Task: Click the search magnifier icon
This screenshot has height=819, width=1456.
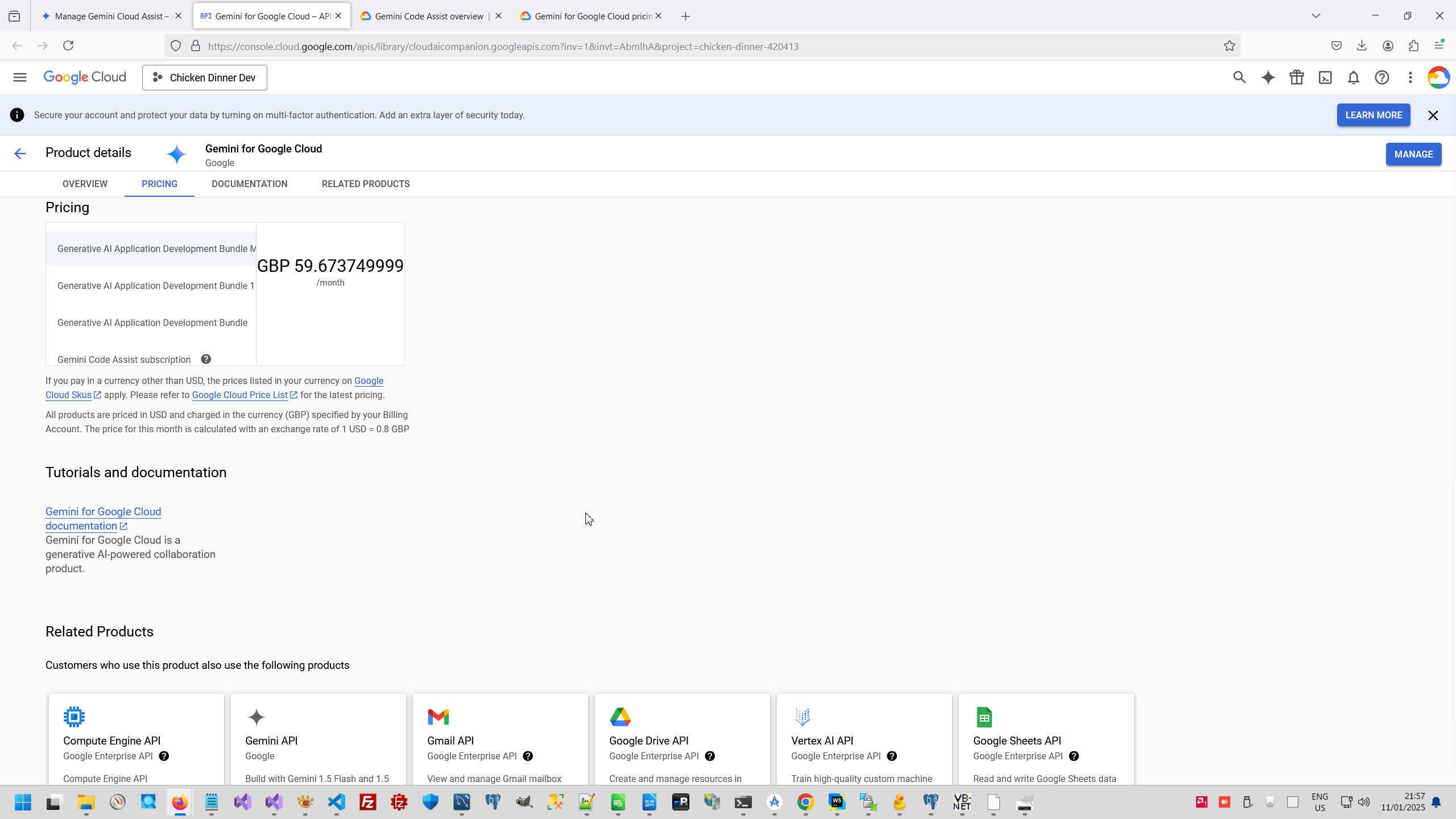Action: [1239, 77]
